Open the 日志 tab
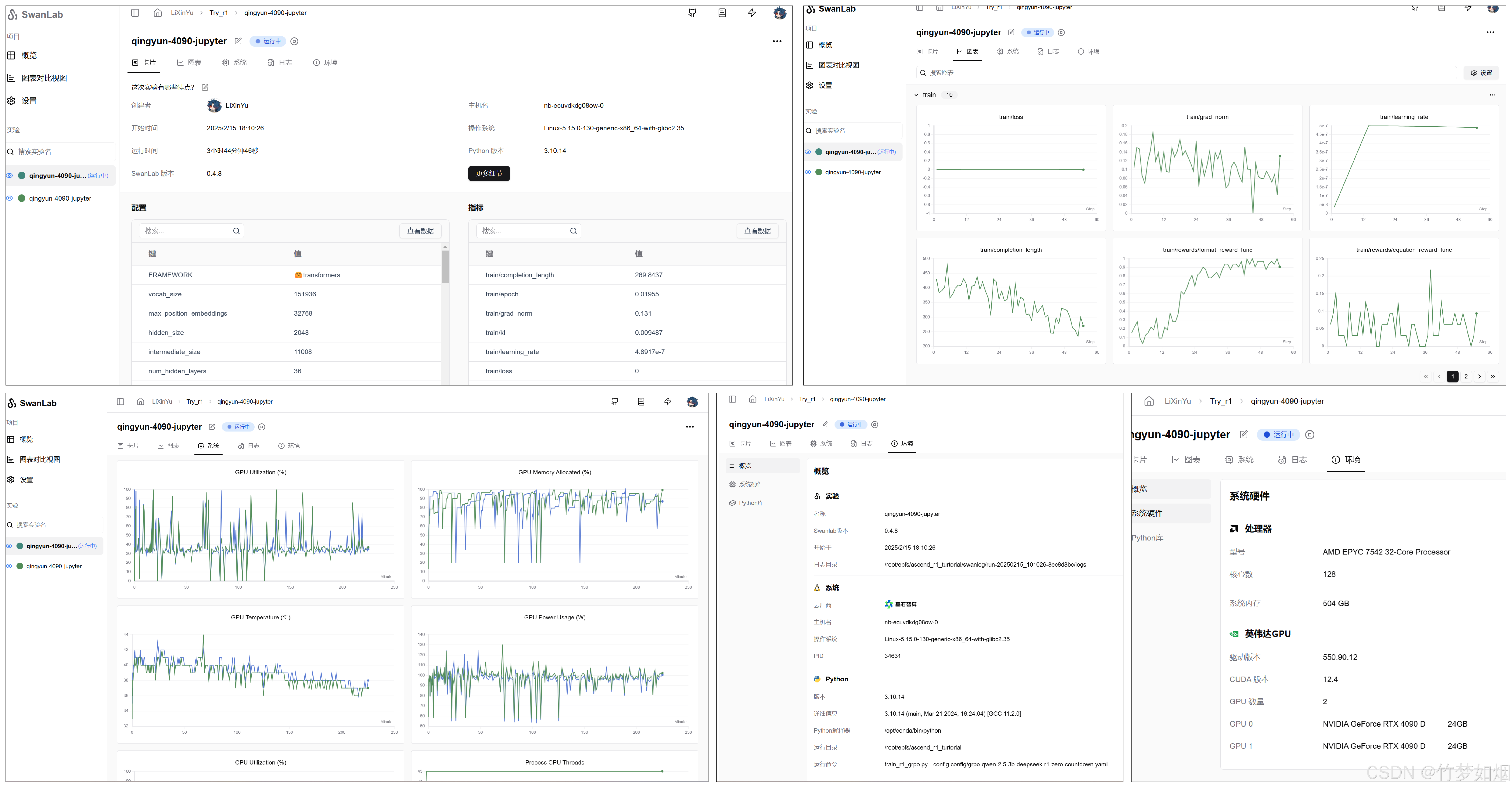This screenshot has width=1512, height=788. tap(279, 62)
